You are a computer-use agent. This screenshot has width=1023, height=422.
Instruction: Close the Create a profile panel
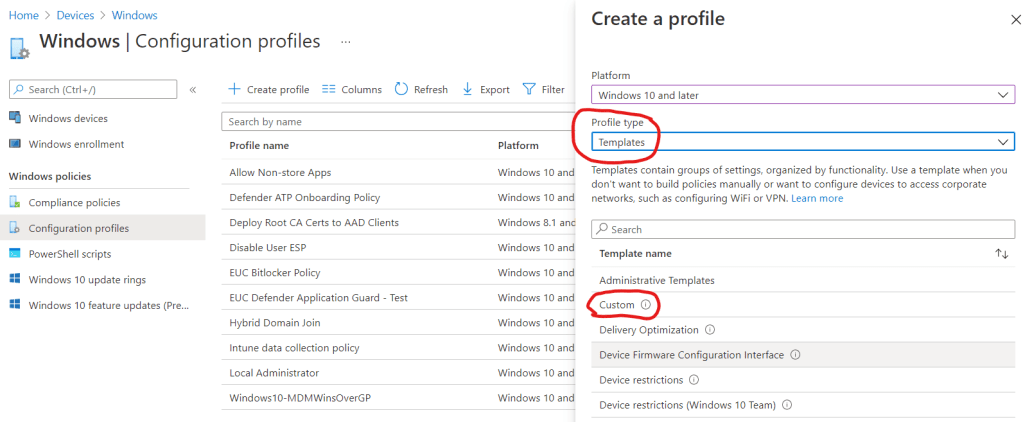[x=1003, y=19]
